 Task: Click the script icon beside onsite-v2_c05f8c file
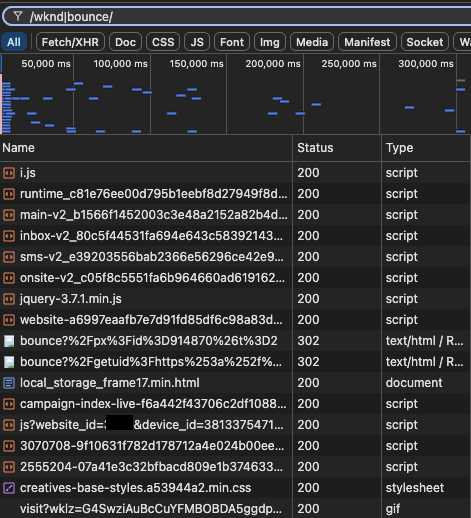pyautogui.click(x=9, y=278)
